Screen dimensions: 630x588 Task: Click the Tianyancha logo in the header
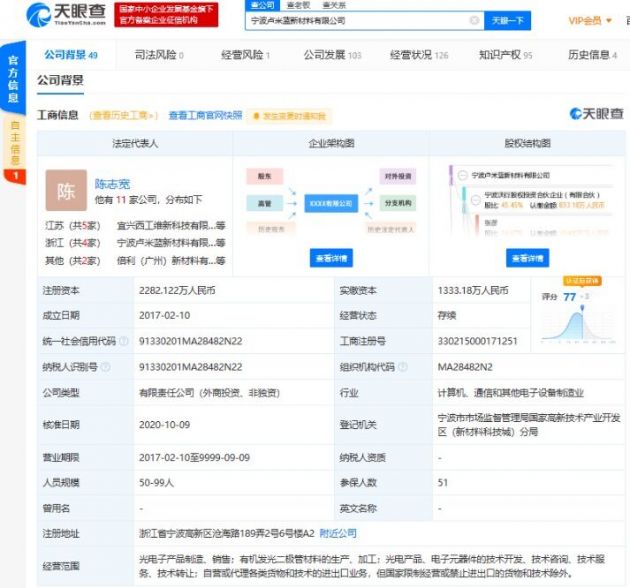(x=66, y=14)
